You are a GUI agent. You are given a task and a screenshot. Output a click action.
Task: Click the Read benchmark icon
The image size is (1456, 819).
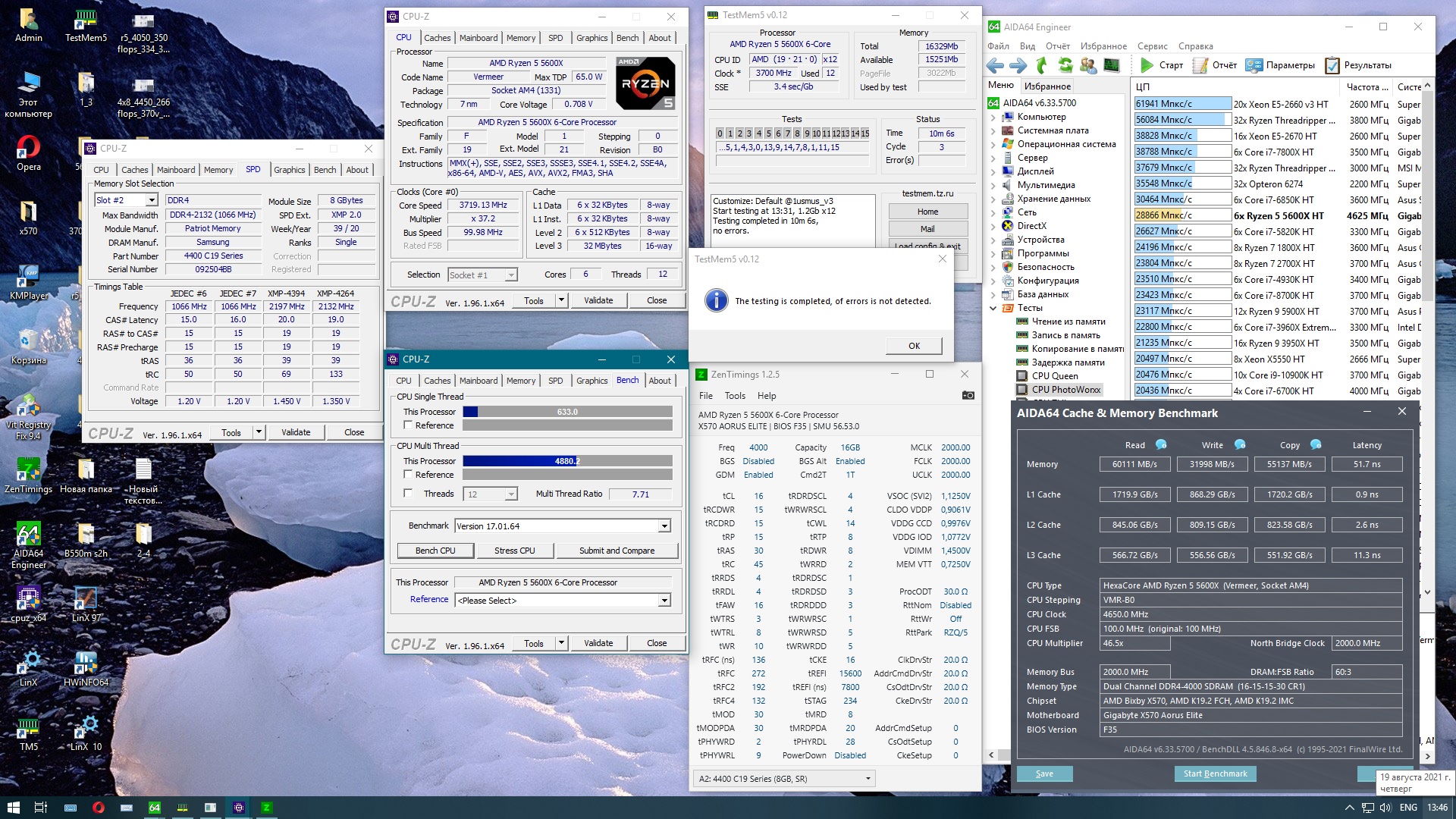point(1160,444)
